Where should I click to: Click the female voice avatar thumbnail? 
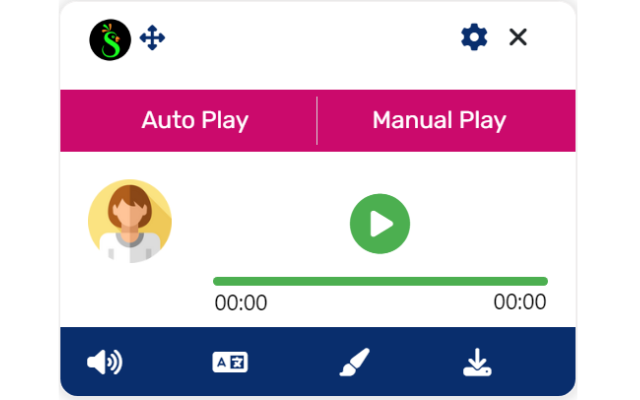tap(130, 221)
